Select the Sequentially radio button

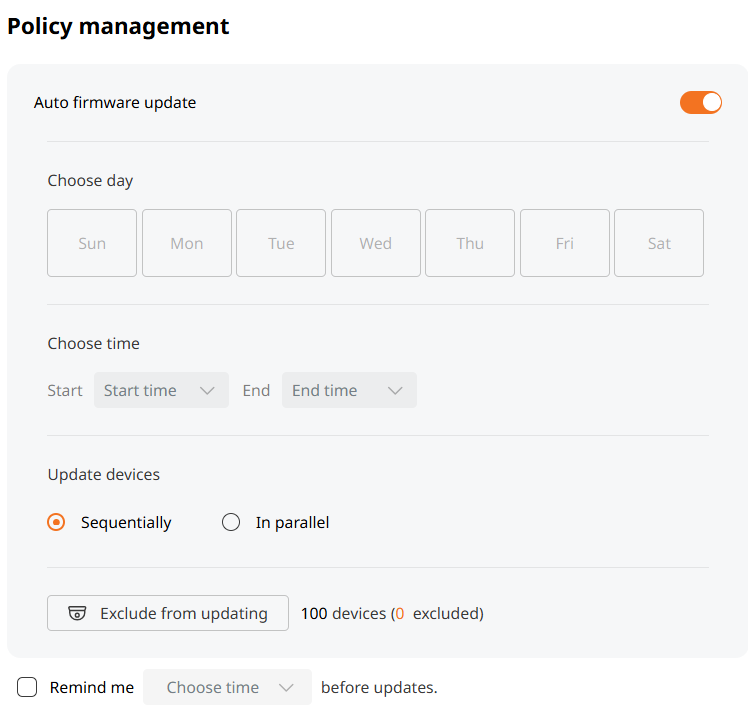coord(57,522)
